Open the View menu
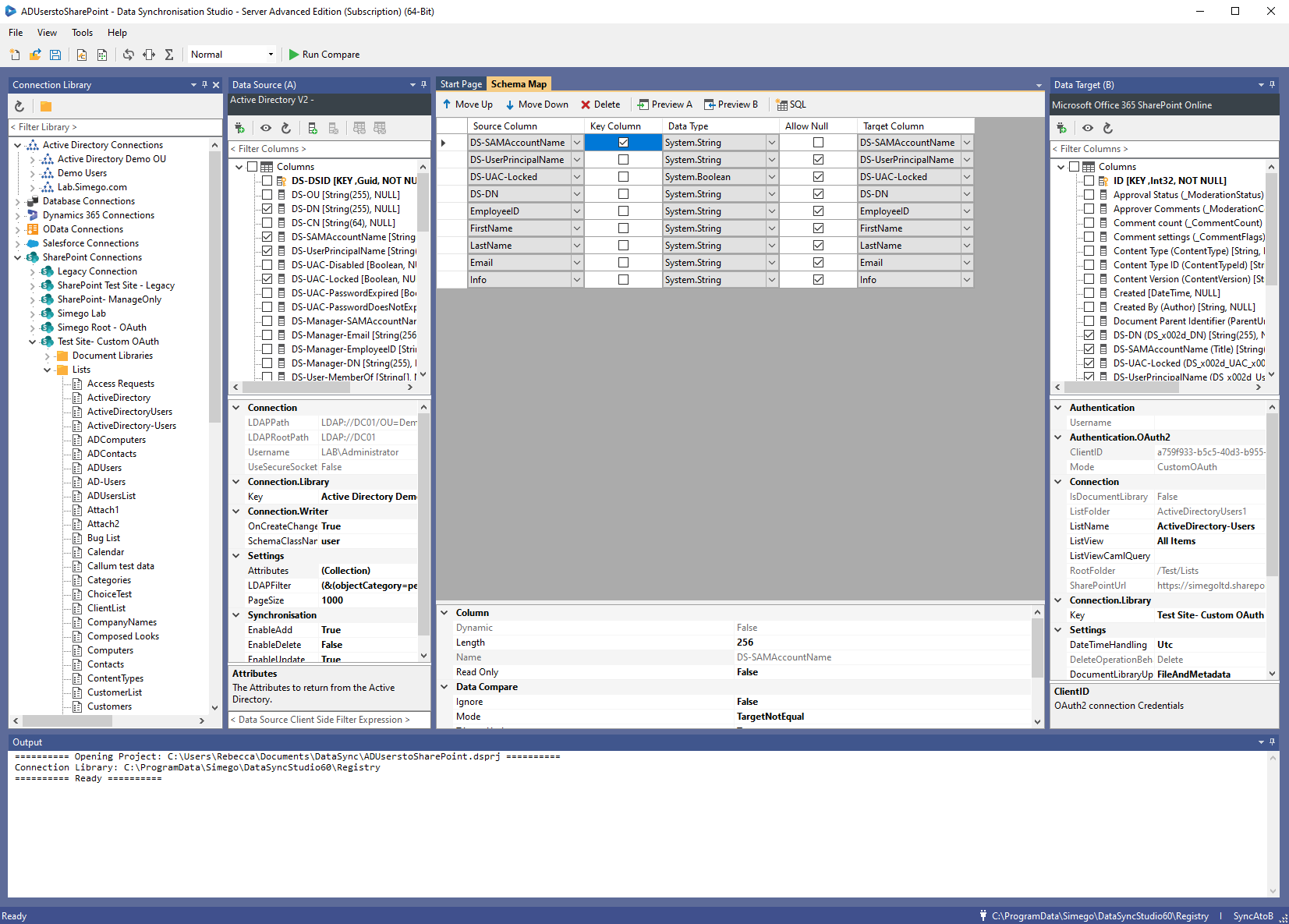 point(47,33)
